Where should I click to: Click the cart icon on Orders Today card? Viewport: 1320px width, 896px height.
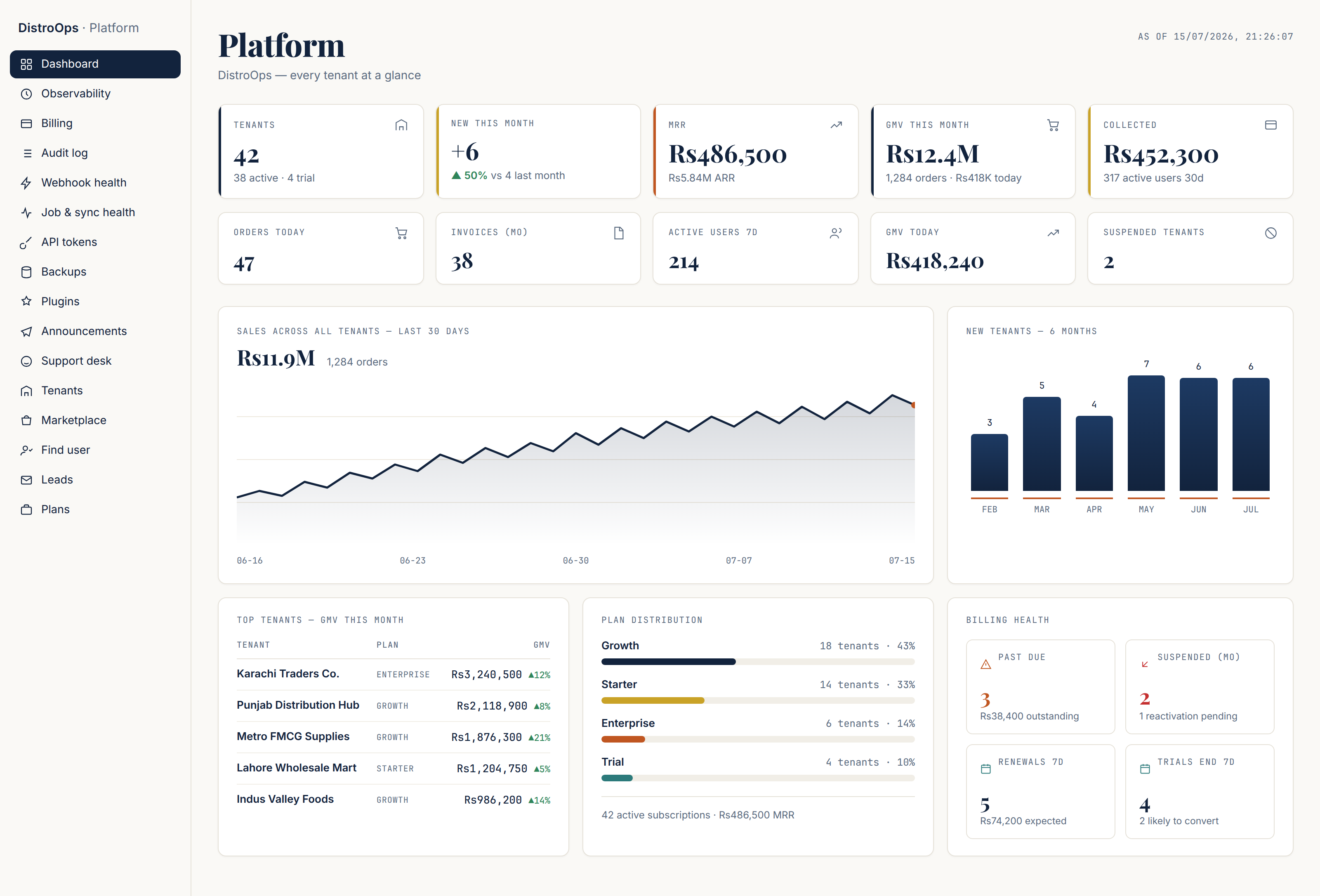[x=401, y=233]
